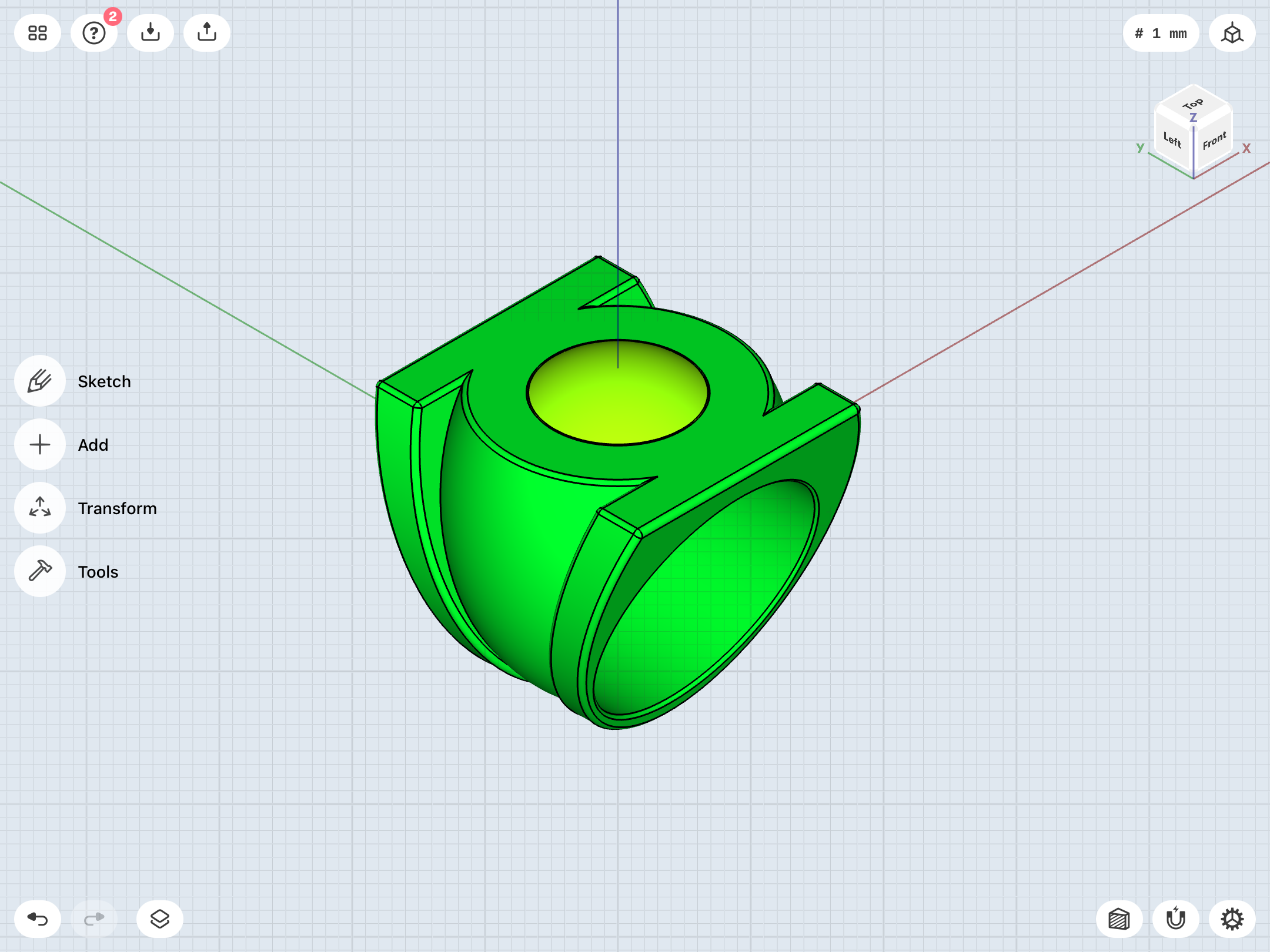Open the Transform menu label
This screenshot has height=952, width=1270.
tap(117, 508)
